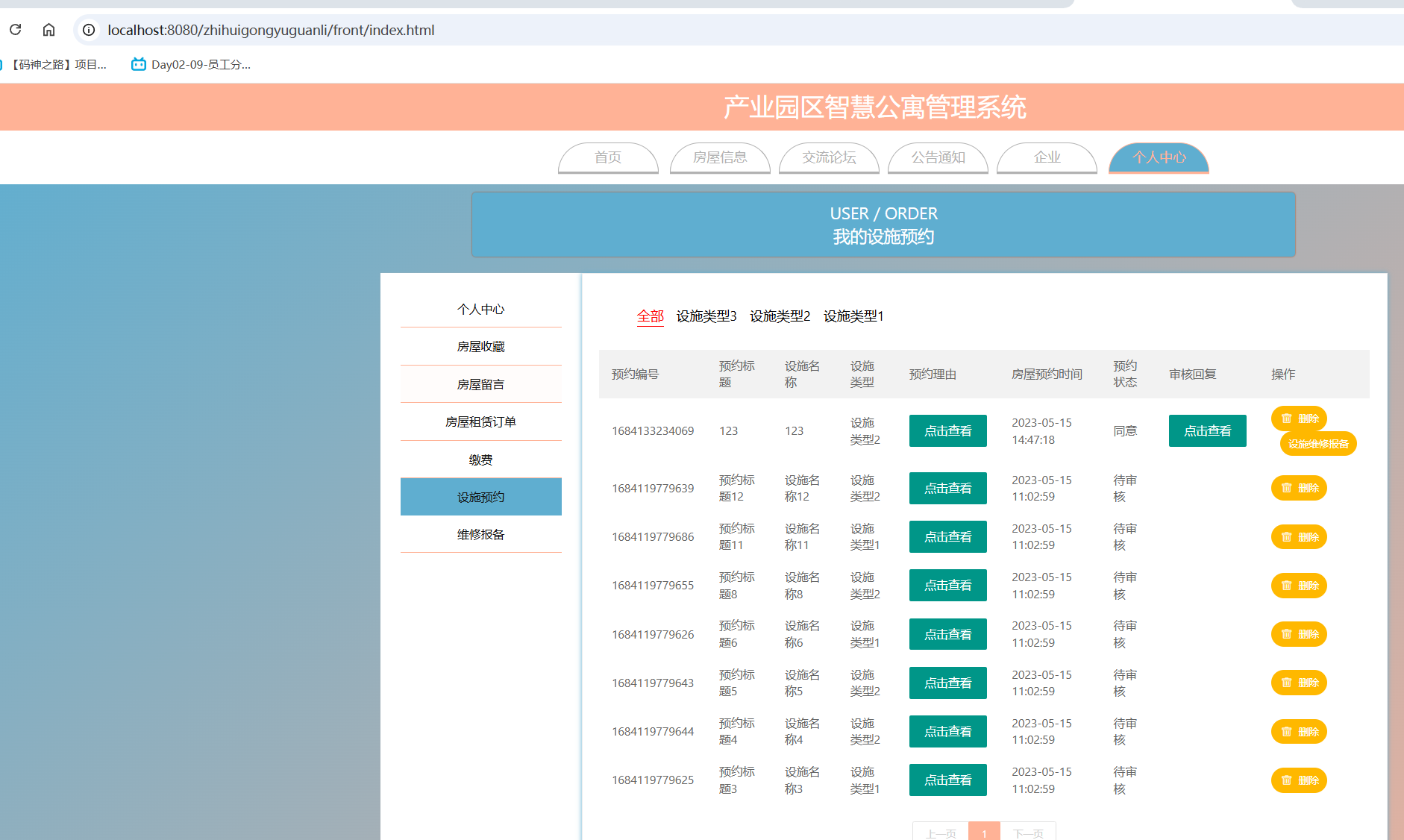
Task: Delete reservation 1684119779639 via trash icon
Action: tap(1299, 488)
